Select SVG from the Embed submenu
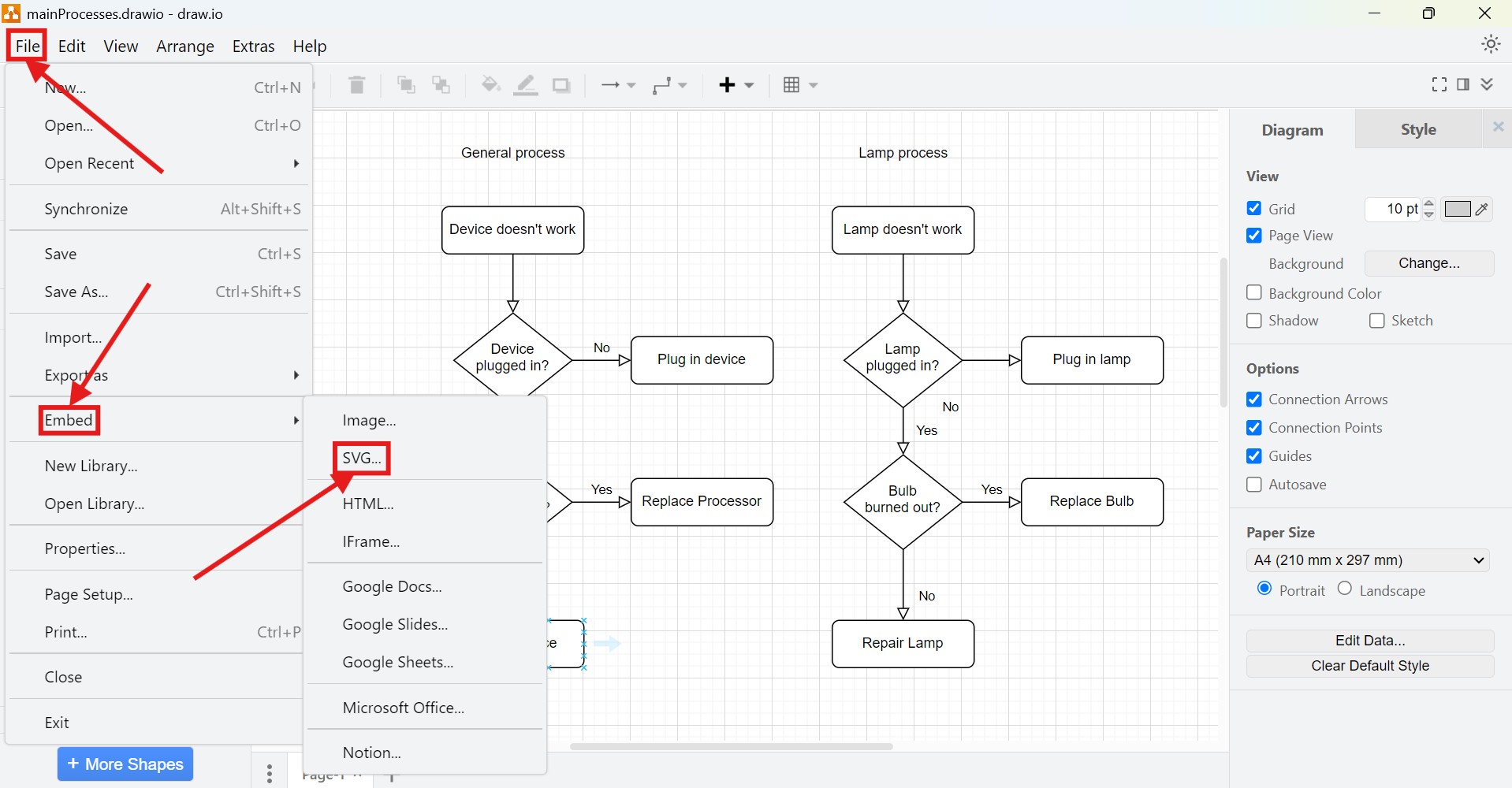Screen dimensions: 1512x788 tap(361, 457)
